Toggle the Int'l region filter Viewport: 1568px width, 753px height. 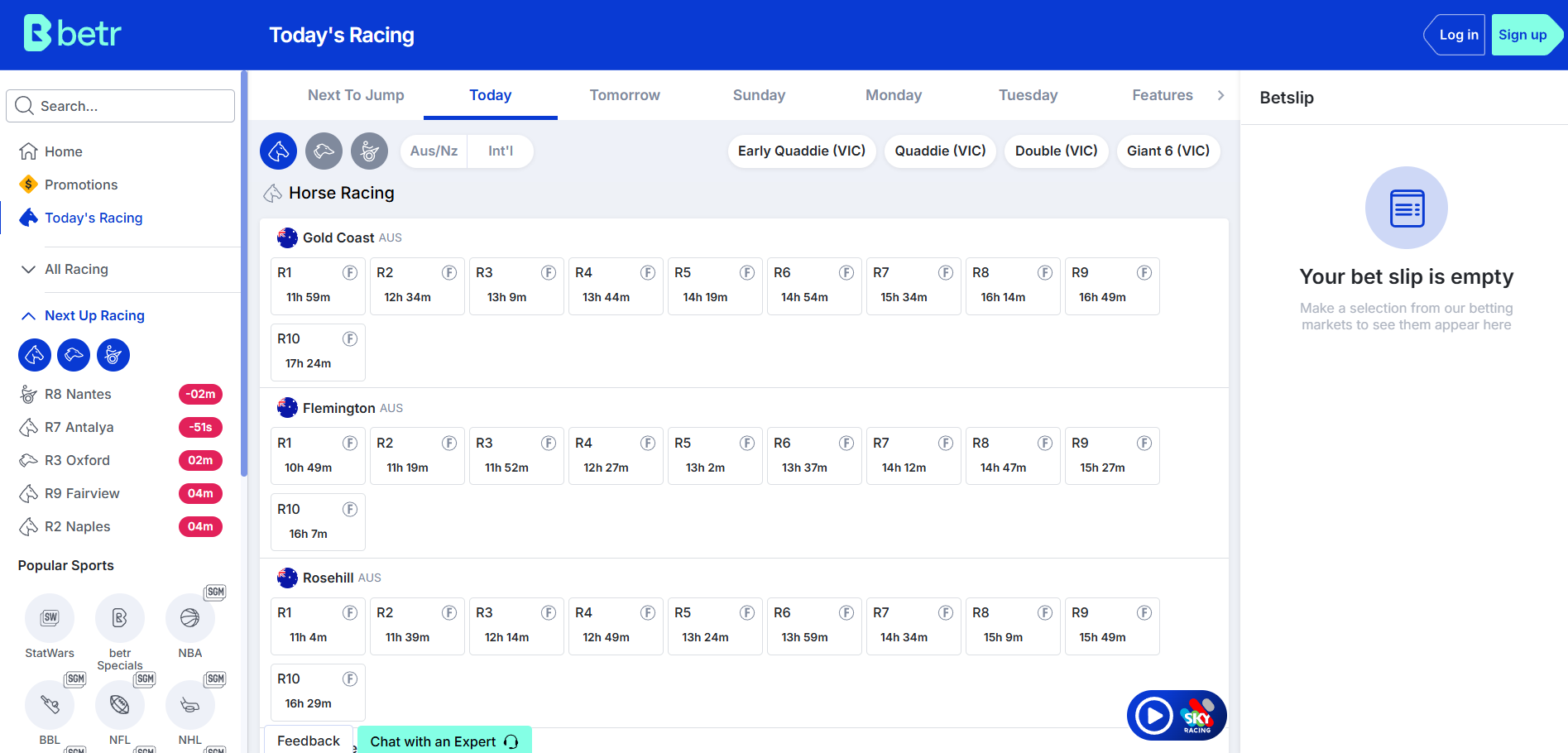[x=501, y=151]
